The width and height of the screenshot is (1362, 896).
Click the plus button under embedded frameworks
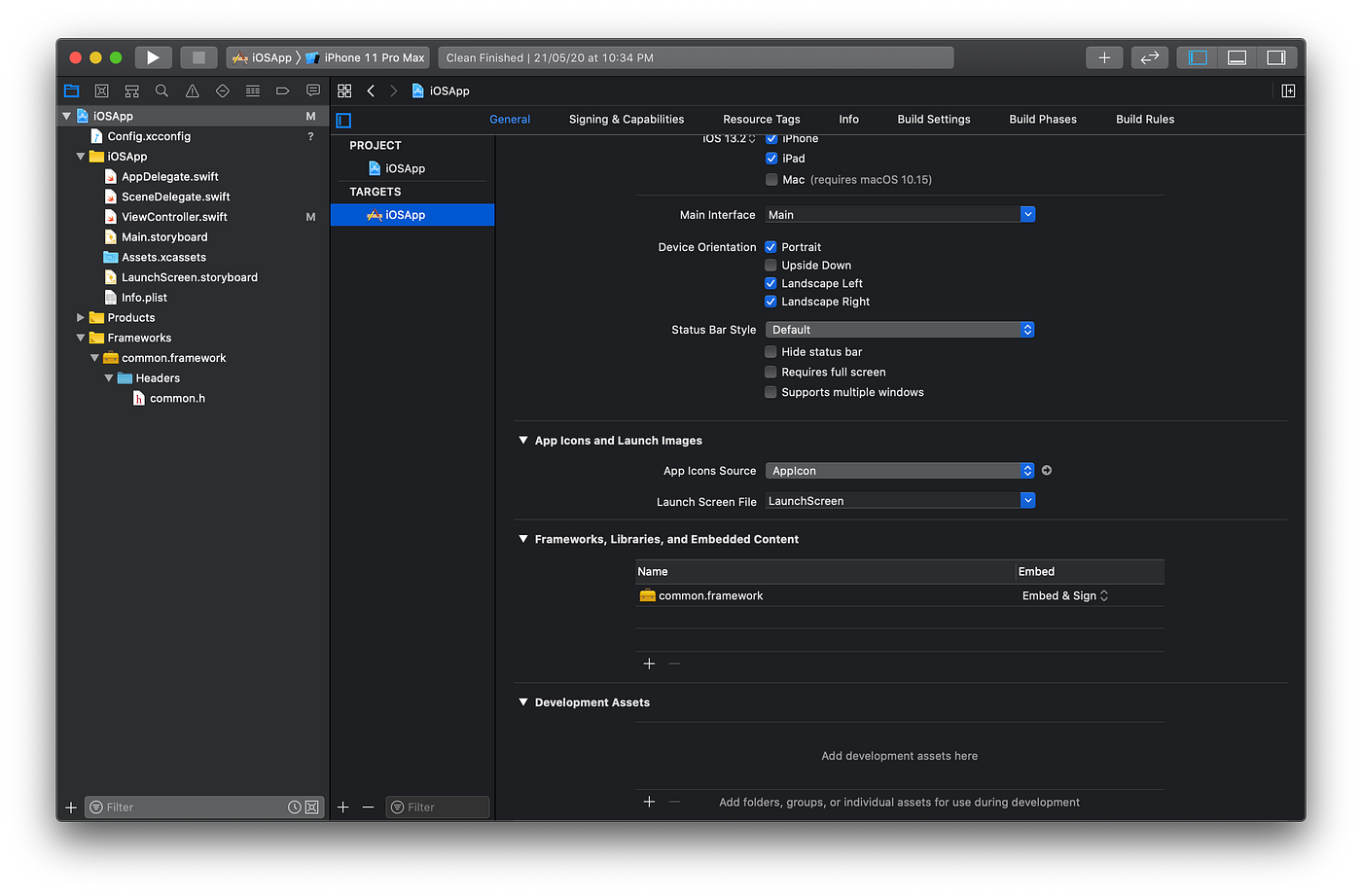click(649, 663)
